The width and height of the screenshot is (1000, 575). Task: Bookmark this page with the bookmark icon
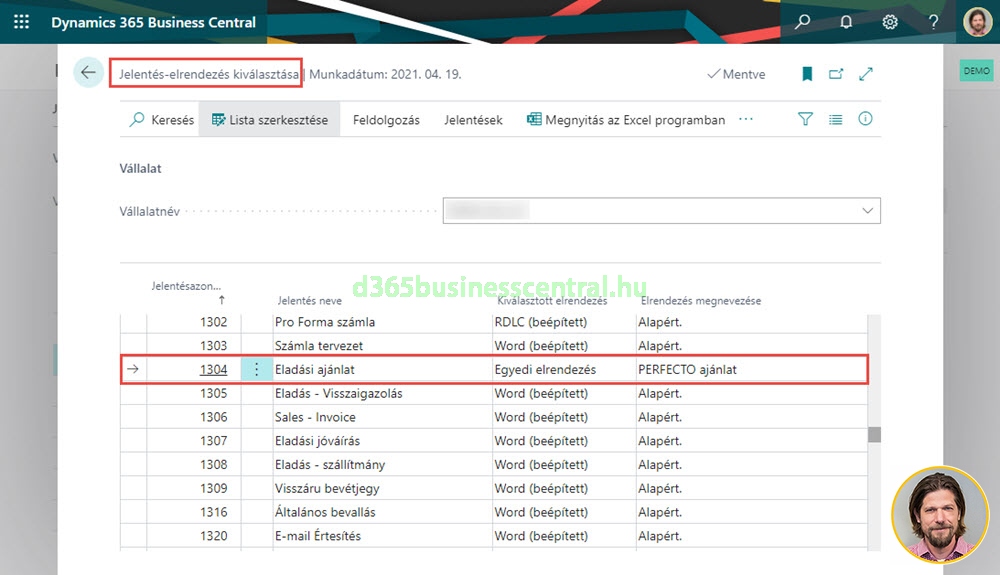tap(807, 74)
